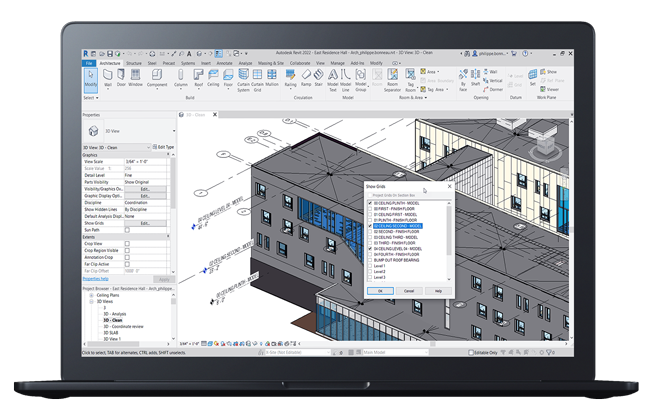
Task: Open the 3D View type selector dropdown
Action: point(174,131)
